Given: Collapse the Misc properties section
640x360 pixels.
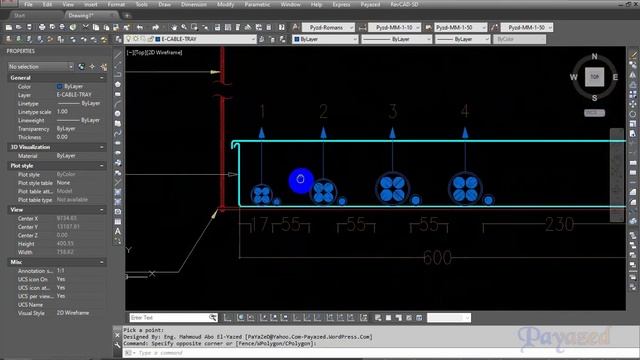Looking at the screenshot, I should [x=102, y=262].
